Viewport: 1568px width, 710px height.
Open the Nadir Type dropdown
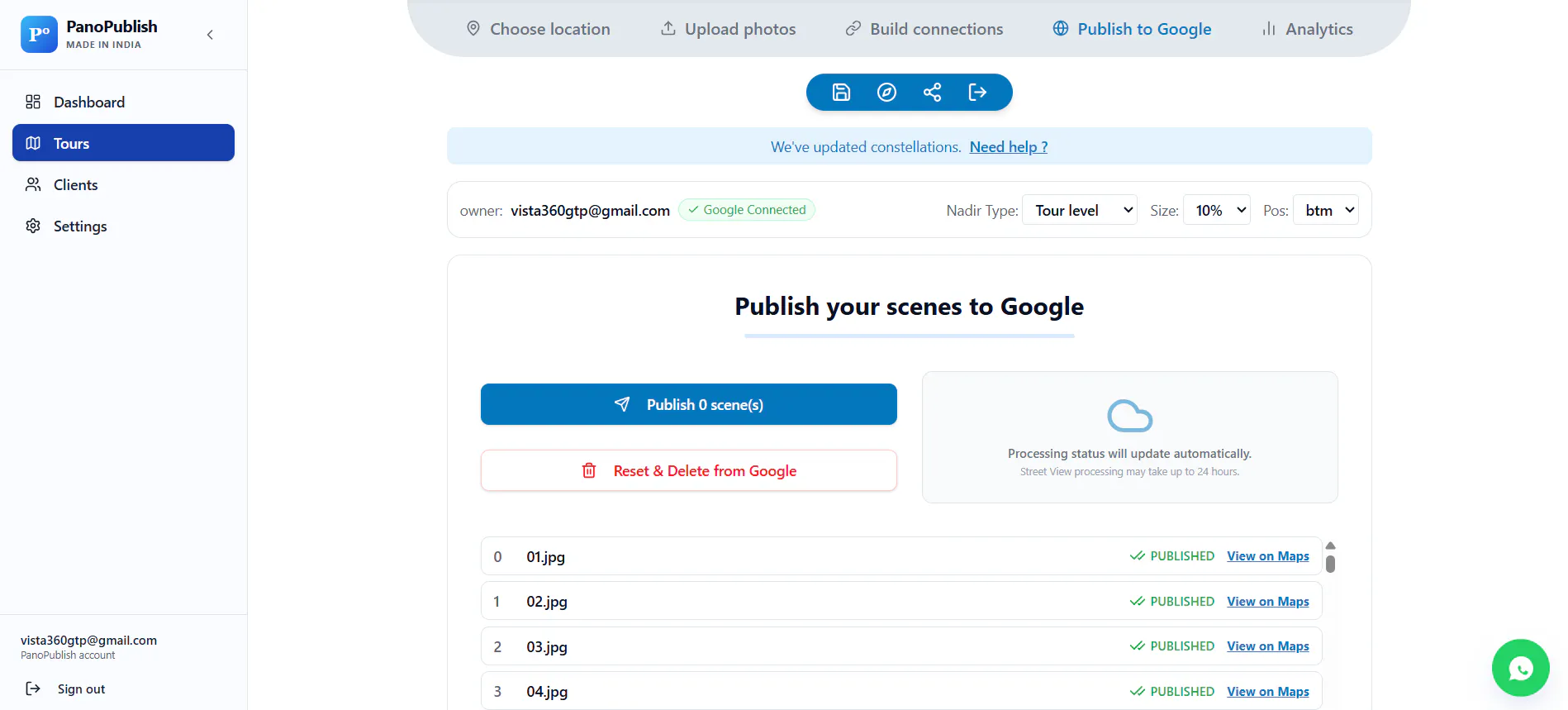[1080, 210]
